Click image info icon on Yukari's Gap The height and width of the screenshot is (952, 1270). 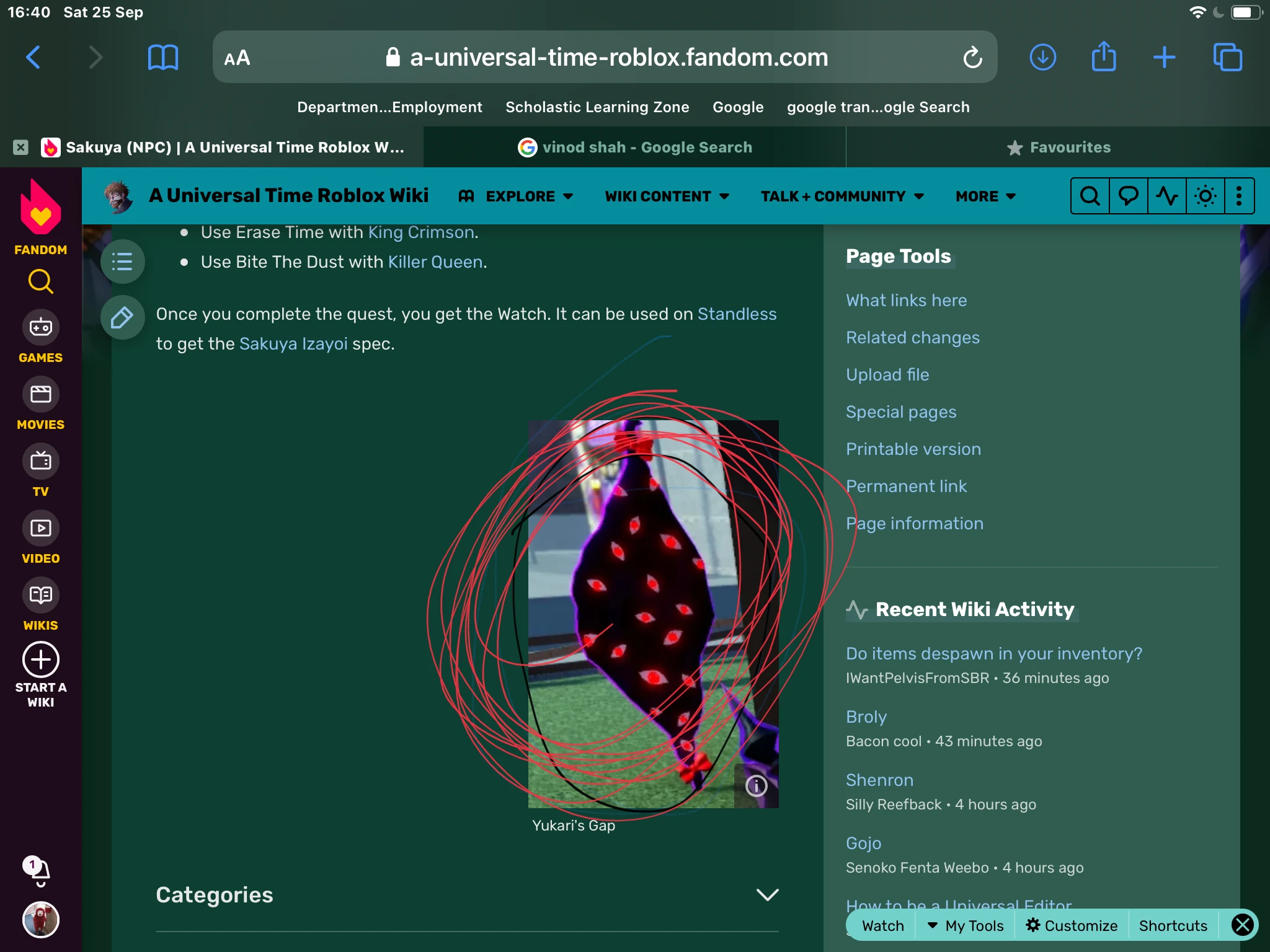pos(756,786)
